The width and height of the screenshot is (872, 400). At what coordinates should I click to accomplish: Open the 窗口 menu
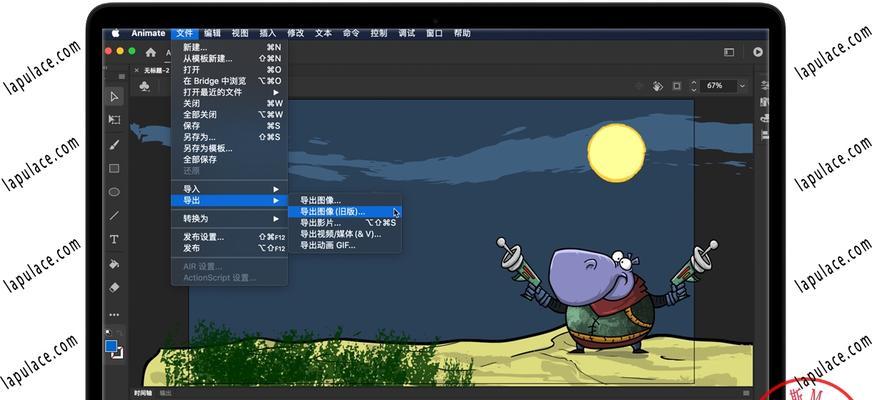click(x=435, y=33)
